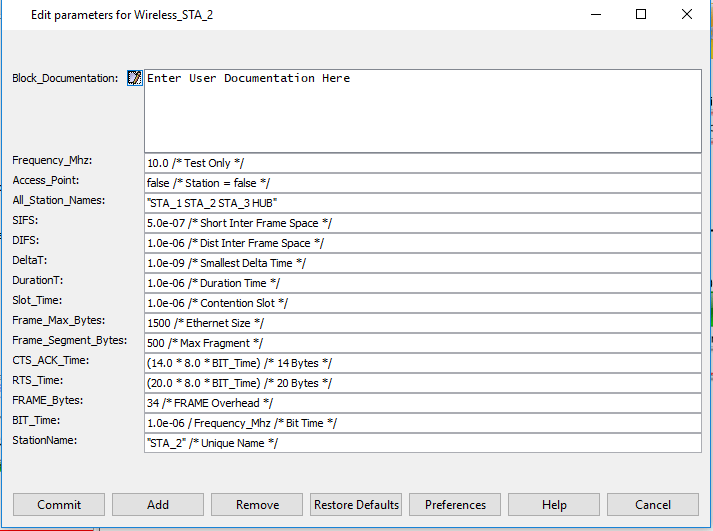713x531 pixels.
Task: Click the Remove button
Action: click(x=257, y=505)
